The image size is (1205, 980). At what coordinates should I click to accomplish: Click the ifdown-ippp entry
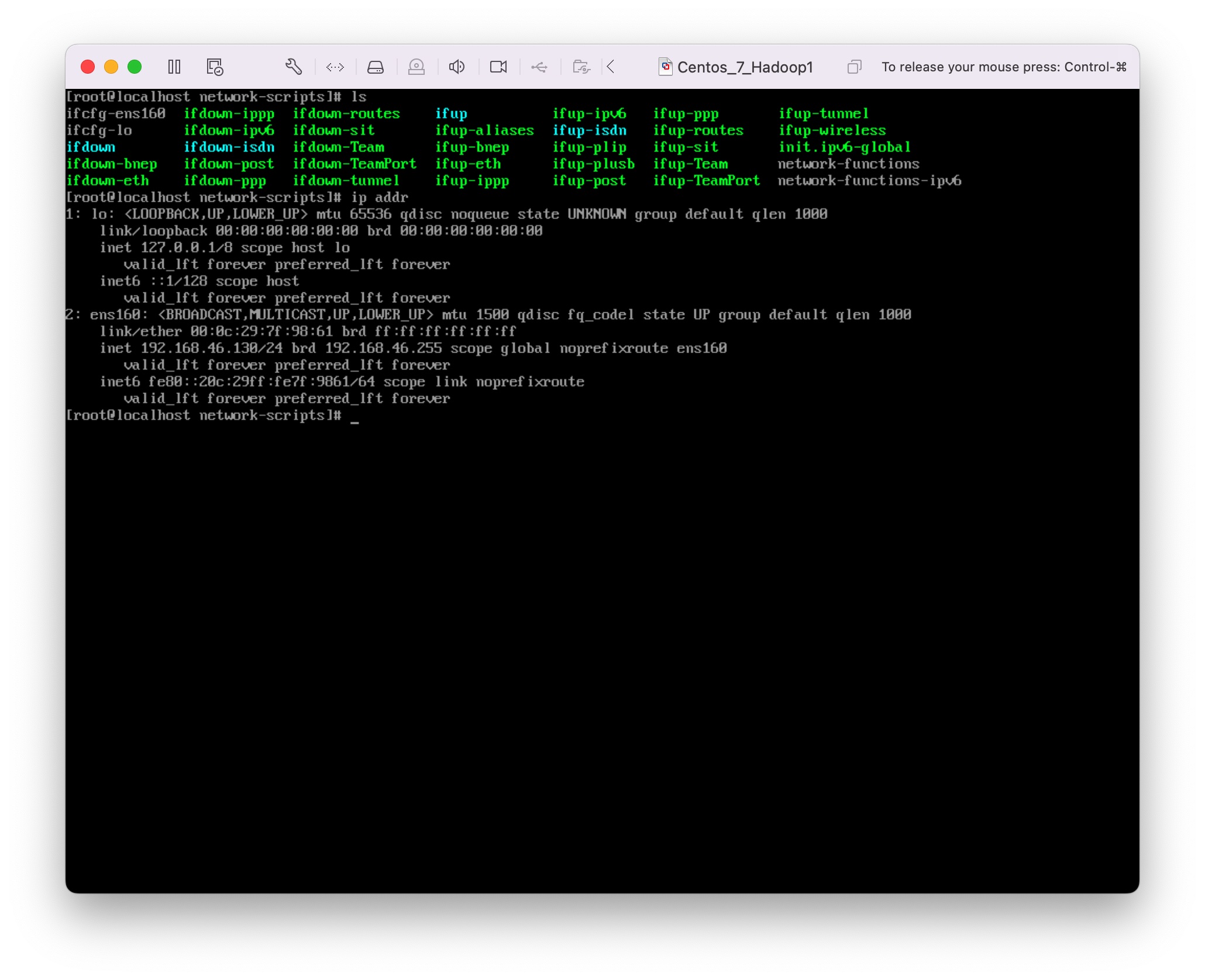point(229,113)
